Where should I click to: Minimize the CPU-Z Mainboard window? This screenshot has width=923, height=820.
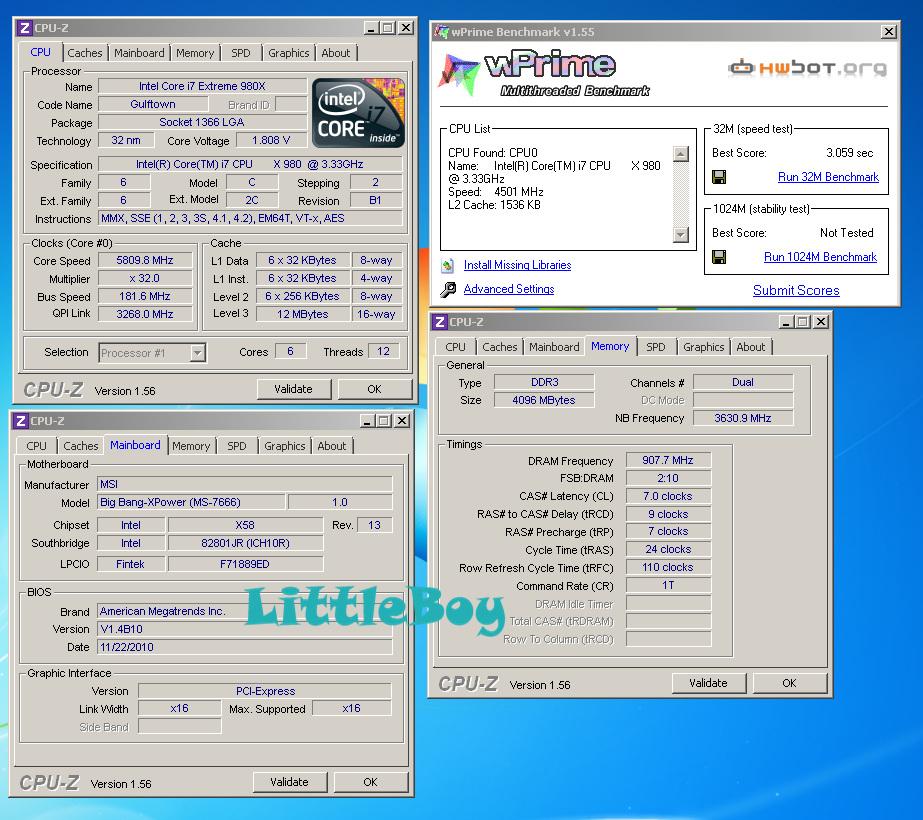367,421
